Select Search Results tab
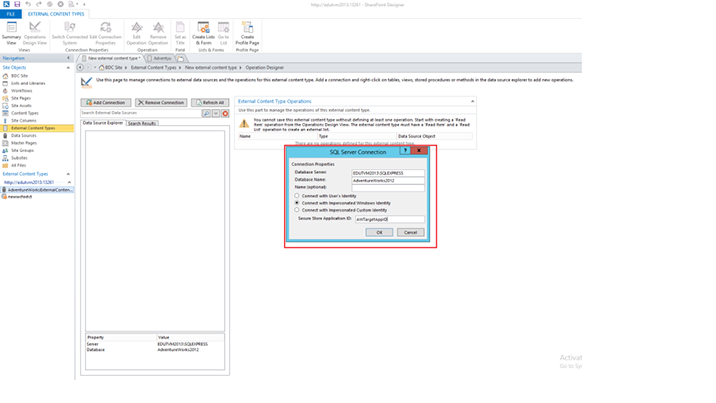The height and width of the screenshot is (403, 716). 142,123
